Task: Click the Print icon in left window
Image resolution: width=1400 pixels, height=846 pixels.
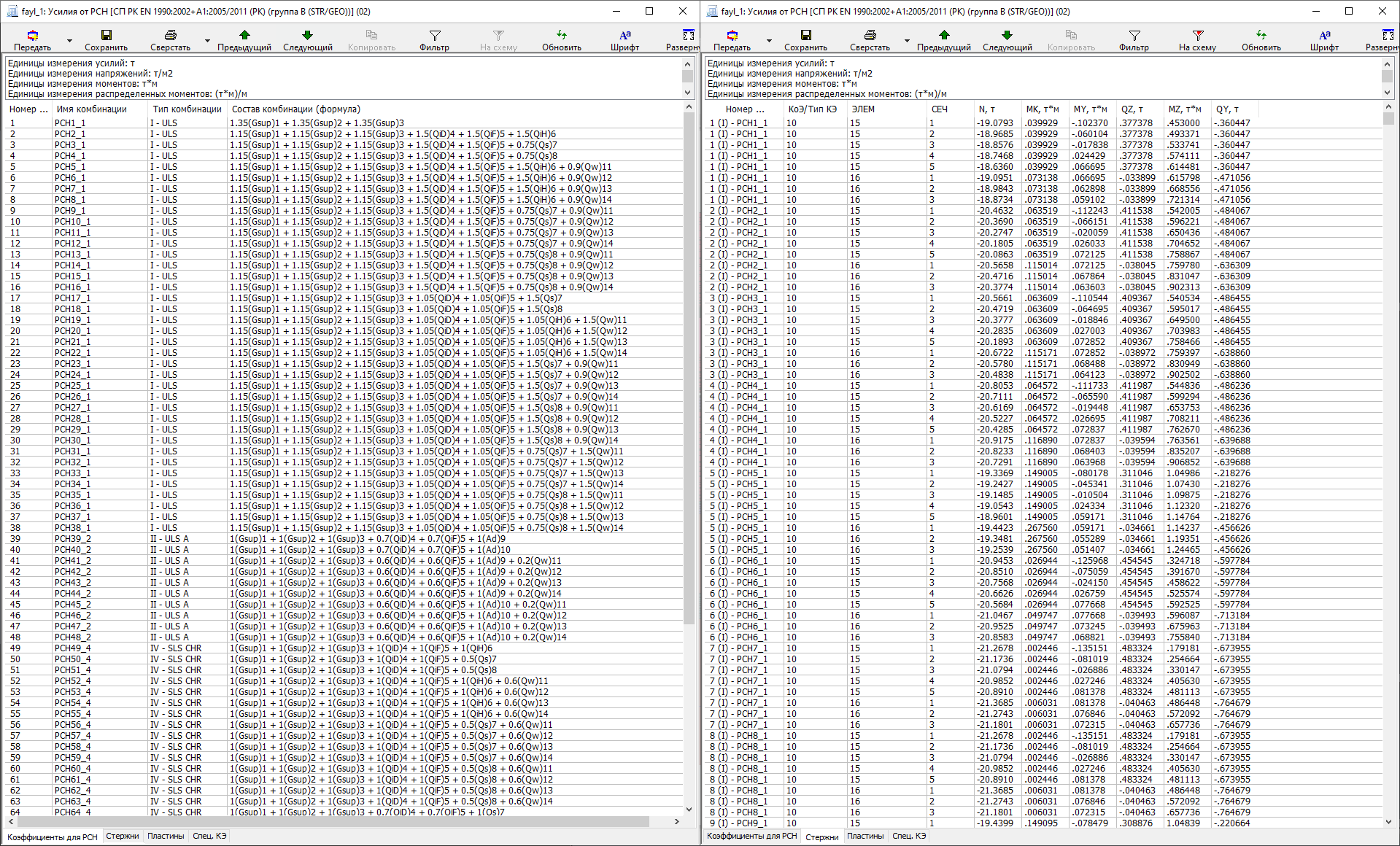Action: point(170,36)
